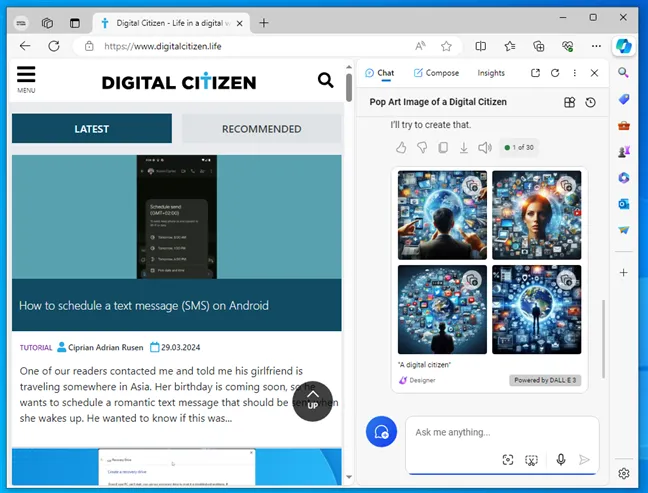Go back with the browser arrow
This screenshot has width=648, height=493.
pos(25,46)
